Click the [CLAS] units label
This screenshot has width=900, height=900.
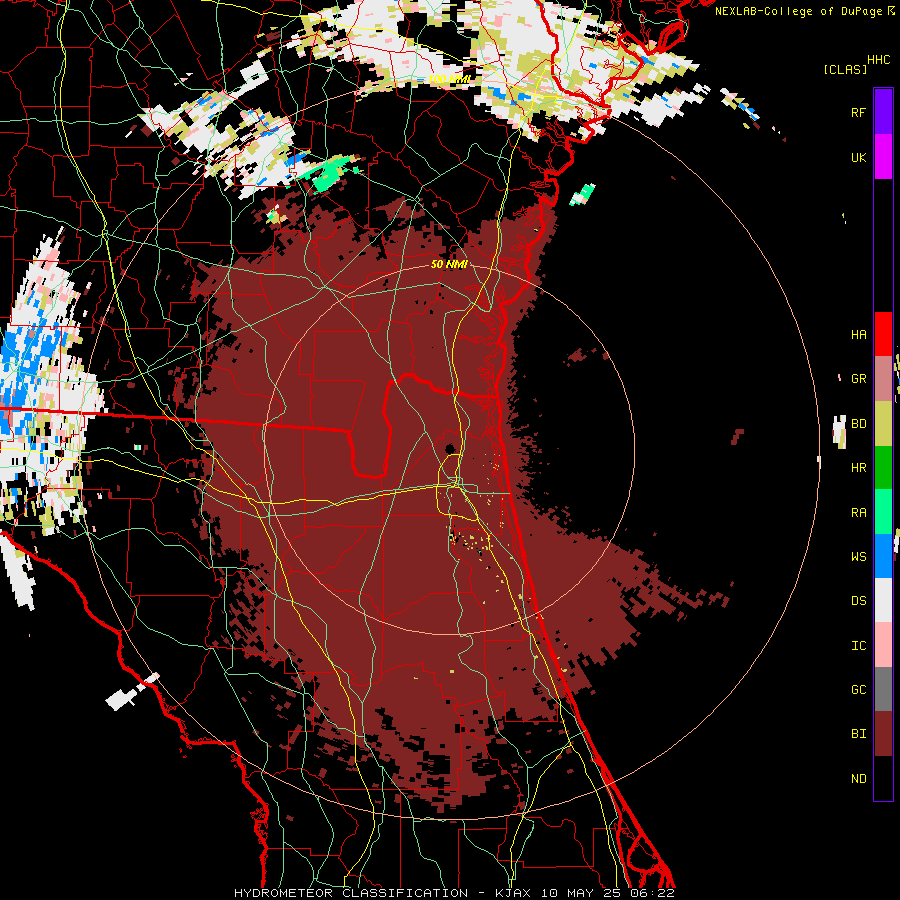[x=845, y=70]
